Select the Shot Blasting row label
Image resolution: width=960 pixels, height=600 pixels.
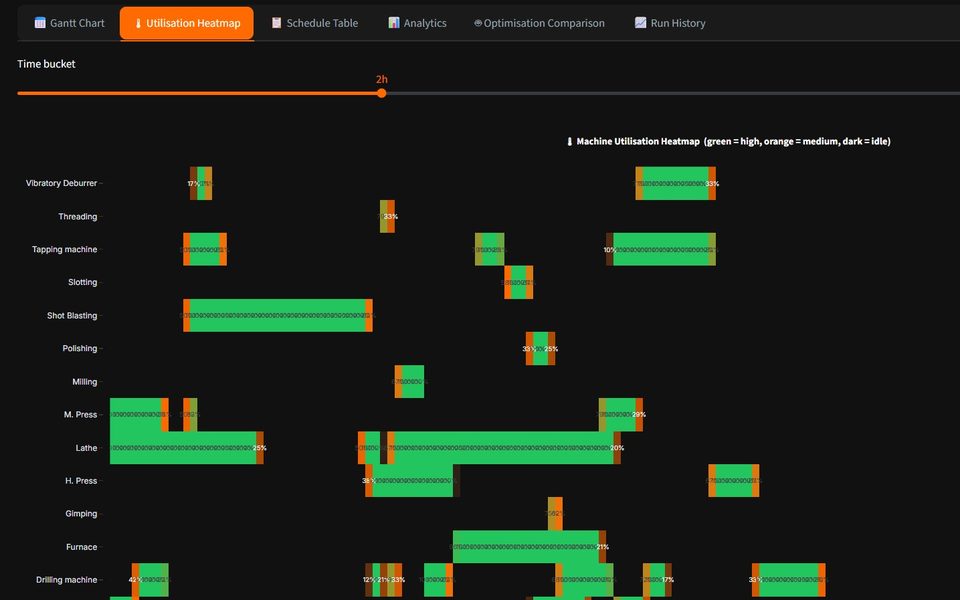72,315
